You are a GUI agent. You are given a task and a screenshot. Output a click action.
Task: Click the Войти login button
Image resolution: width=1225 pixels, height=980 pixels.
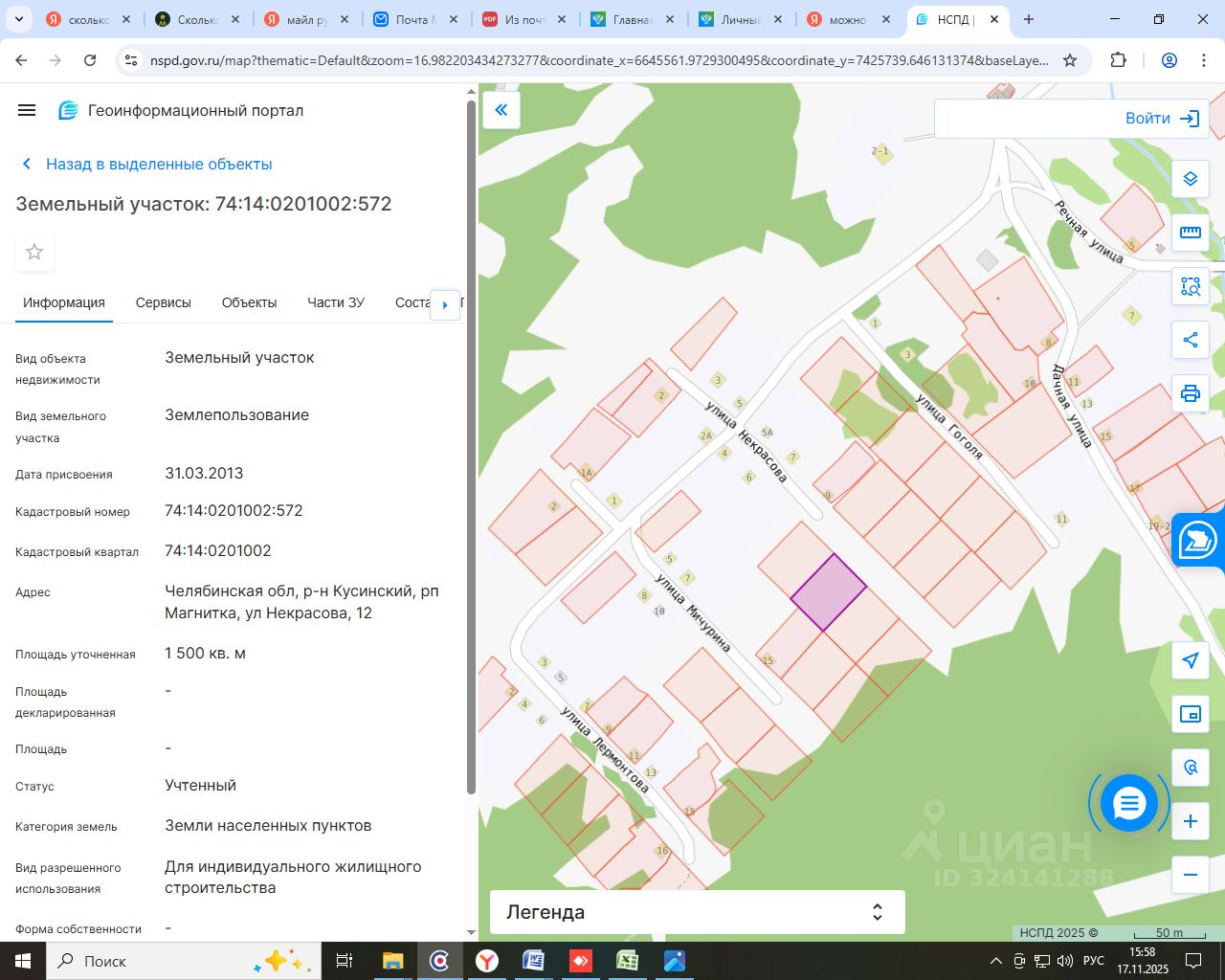click(1161, 119)
